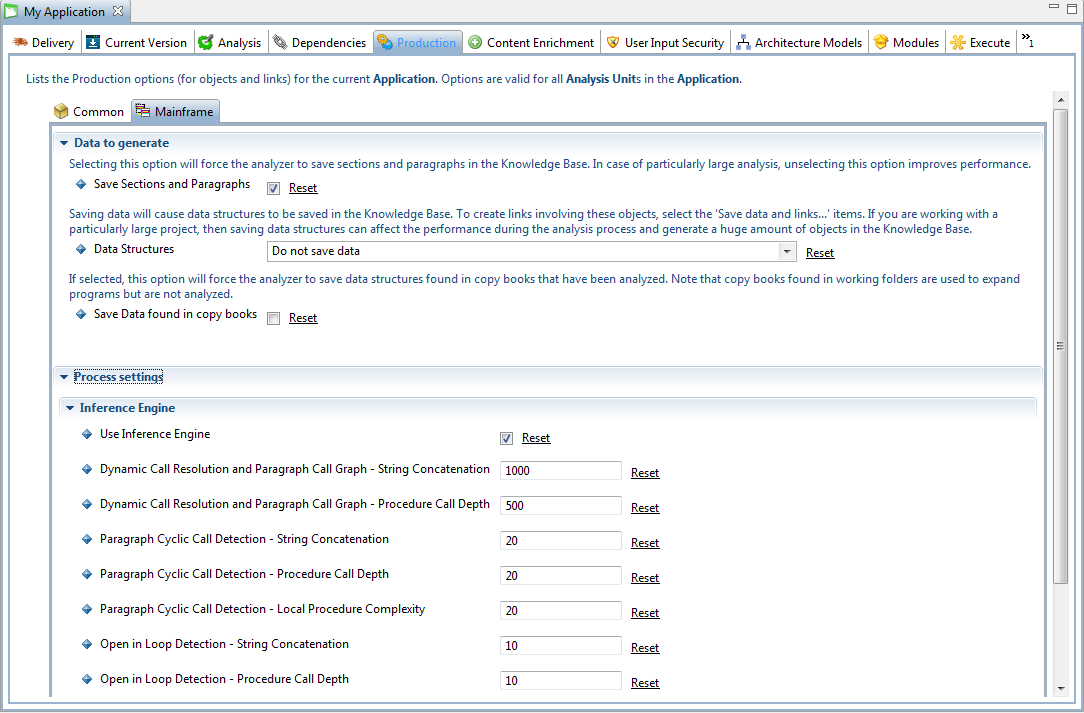Click the Execute tab star icon
This screenshot has width=1084, height=713.
(958, 43)
